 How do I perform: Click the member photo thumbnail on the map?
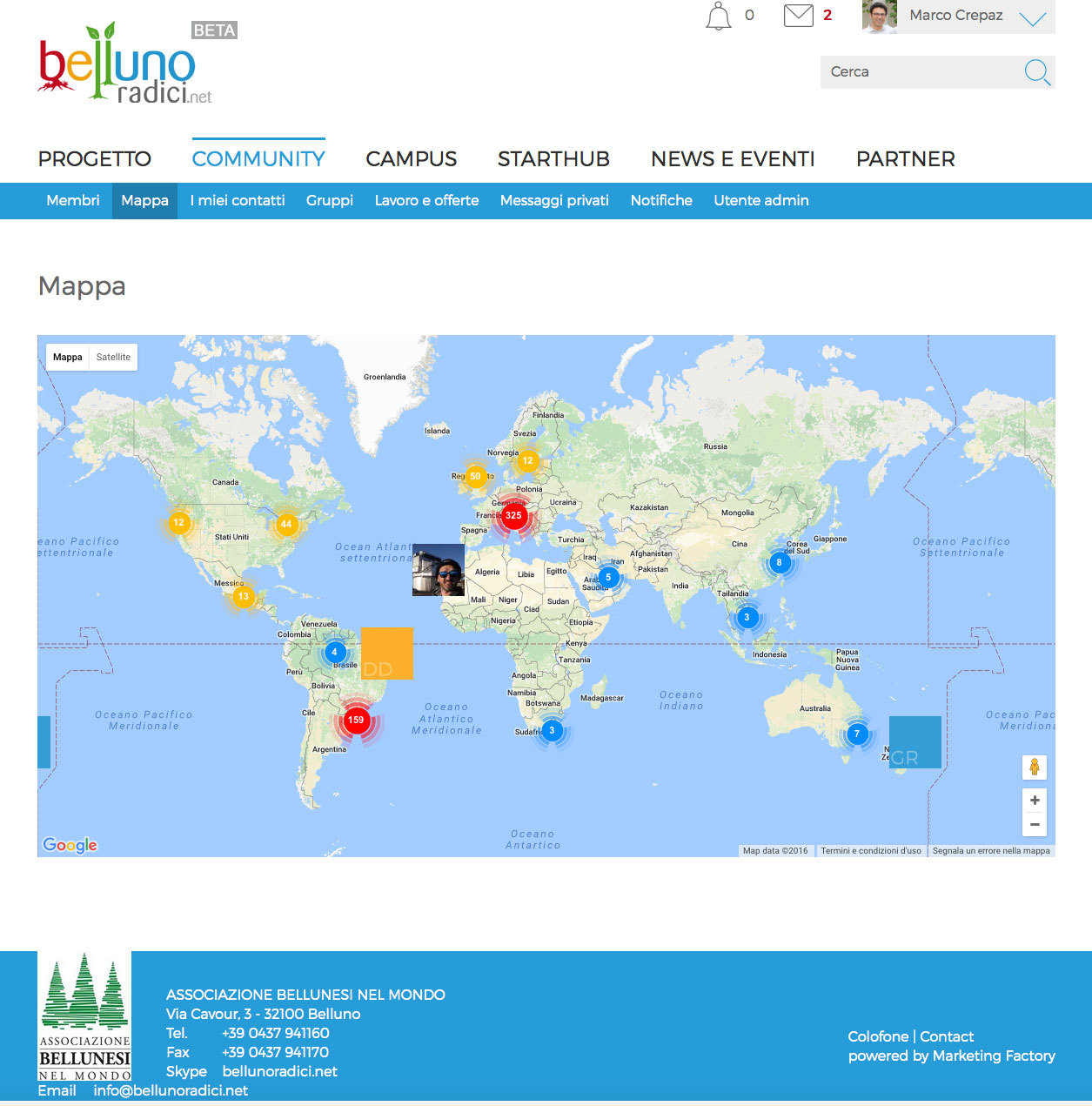[439, 570]
